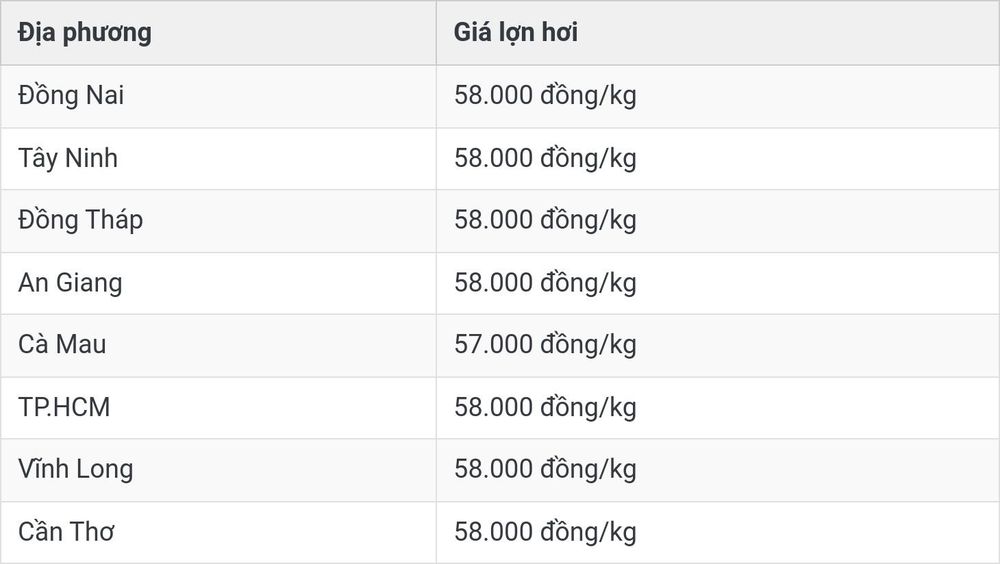Select the Vĩnh Long cell
Screen dimensions: 1000x564
[218, 470]
